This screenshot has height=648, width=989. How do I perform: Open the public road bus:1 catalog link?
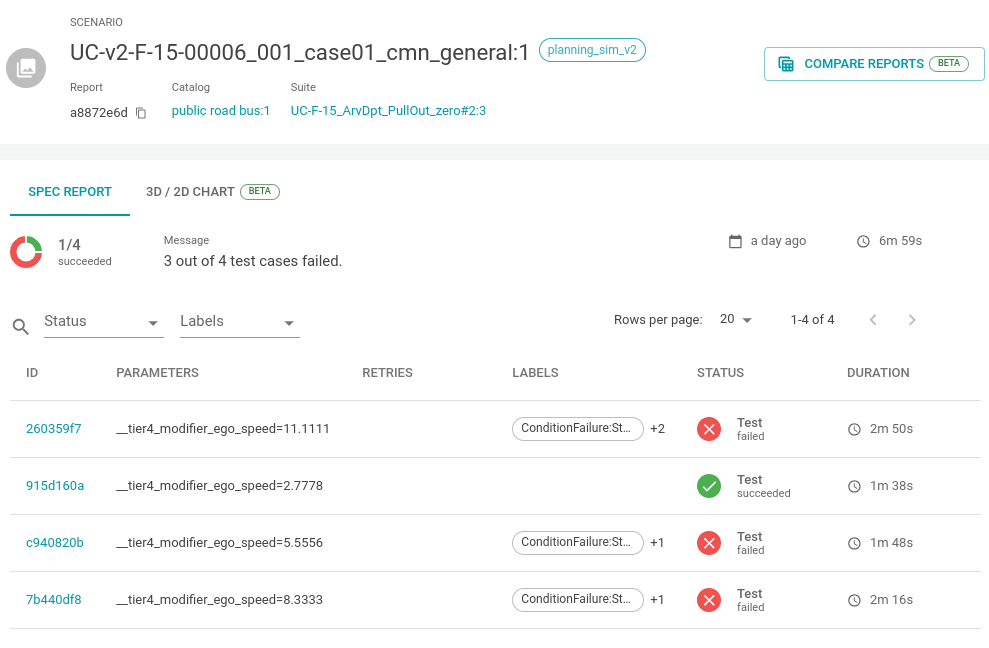221,111
